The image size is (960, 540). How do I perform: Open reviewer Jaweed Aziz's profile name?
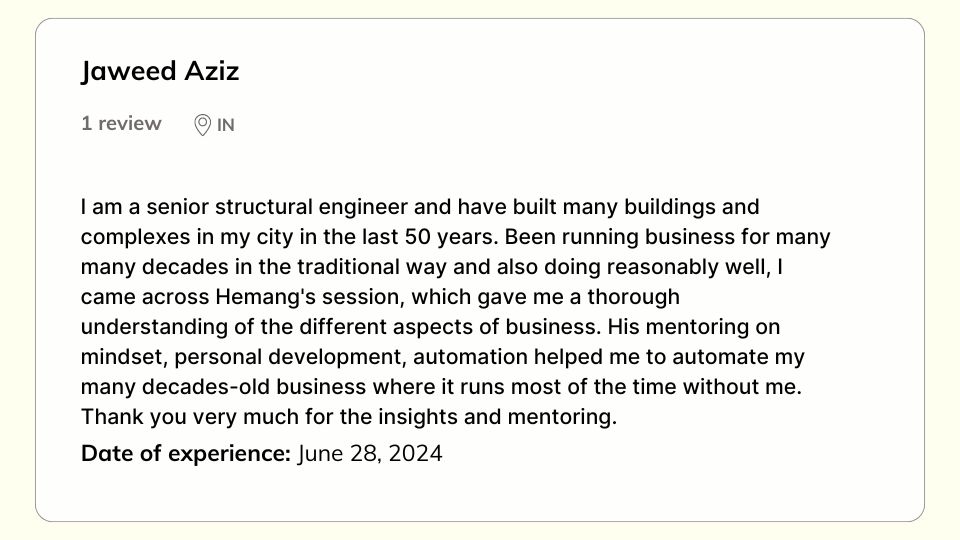click(160, 72)
